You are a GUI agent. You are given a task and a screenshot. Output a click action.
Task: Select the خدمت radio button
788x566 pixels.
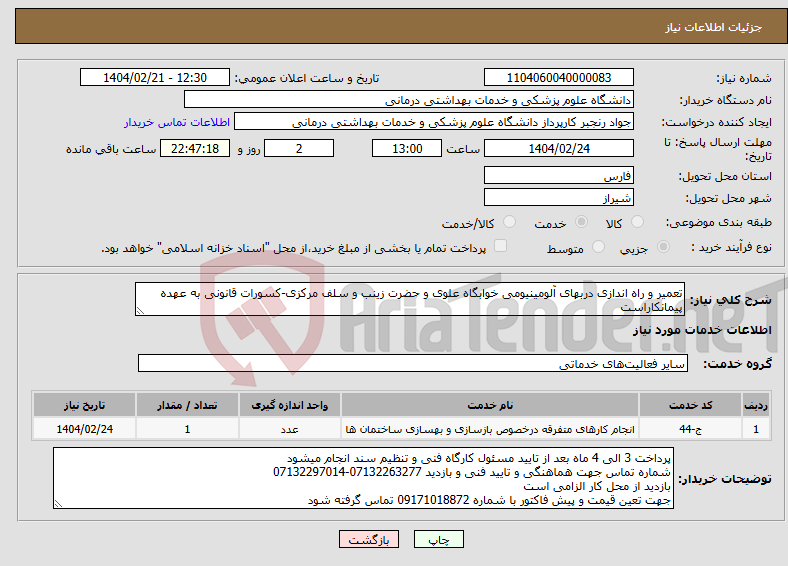[581, 222]
